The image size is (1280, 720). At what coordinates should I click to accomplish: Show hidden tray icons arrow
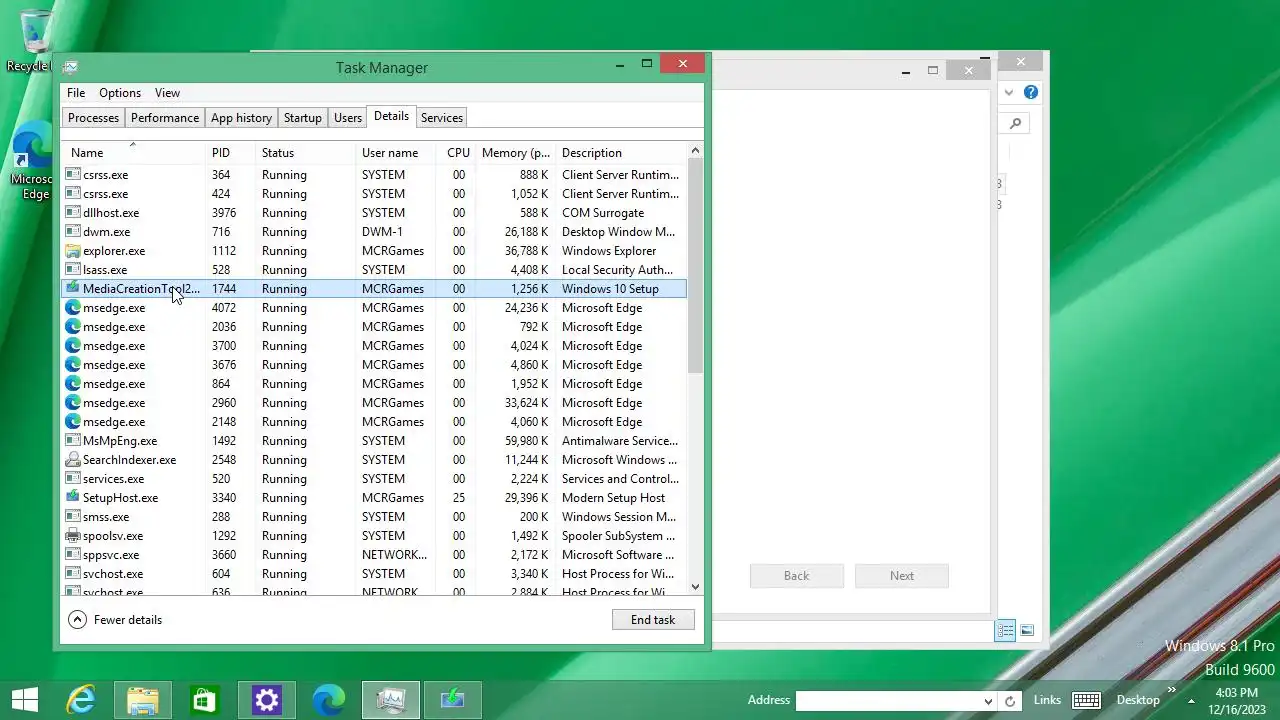click(x=1191, y=701)
